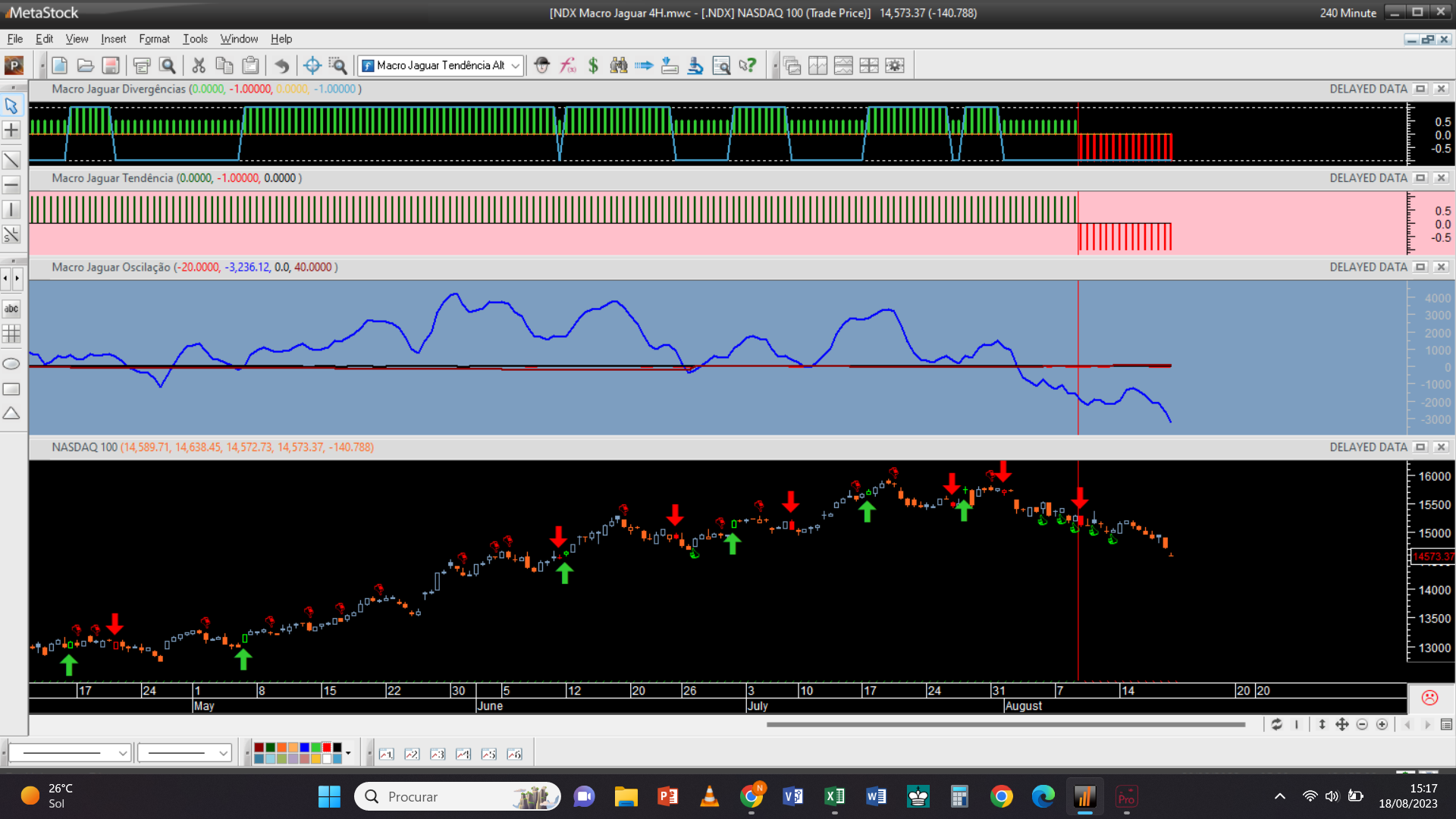Click the green dollar sign icon
Screen dimensions: 1456x819
click(x=593, y=66)
